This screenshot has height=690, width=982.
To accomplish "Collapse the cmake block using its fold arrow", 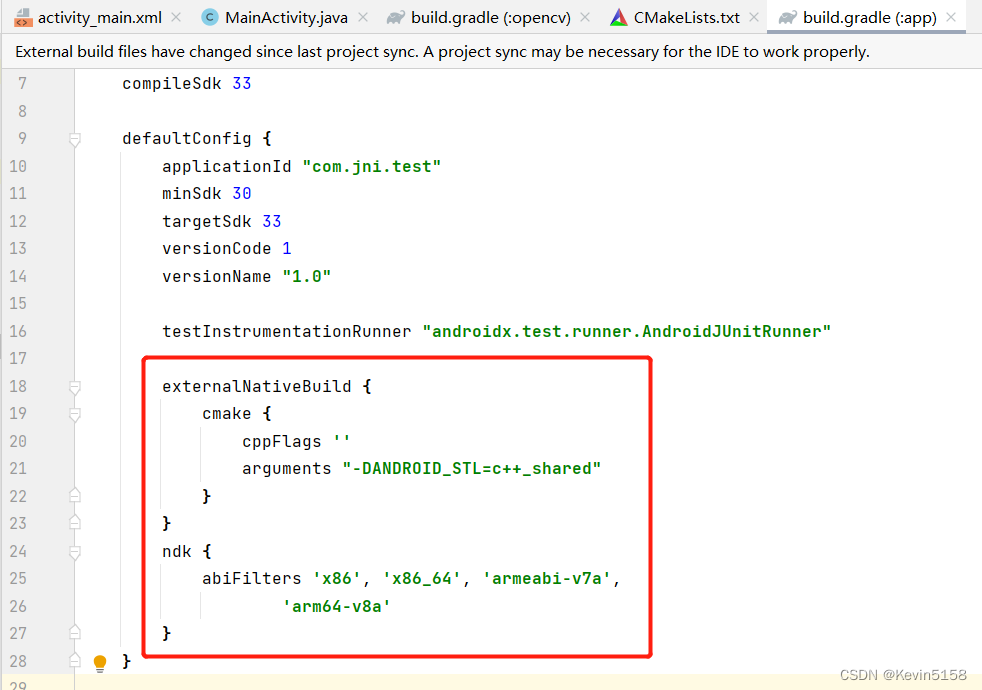I will [x=74, y=413].
